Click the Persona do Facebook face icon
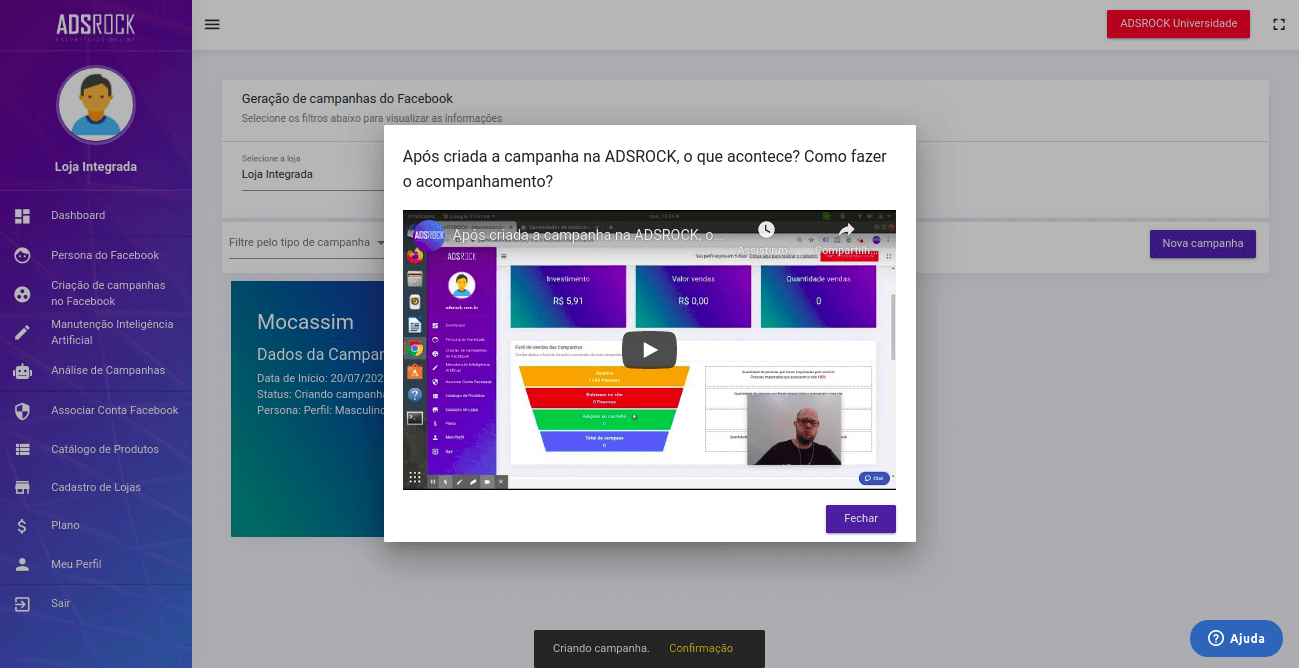This screenshot has width=1299, height=668. pyautogui.click(x=22, y=255)
